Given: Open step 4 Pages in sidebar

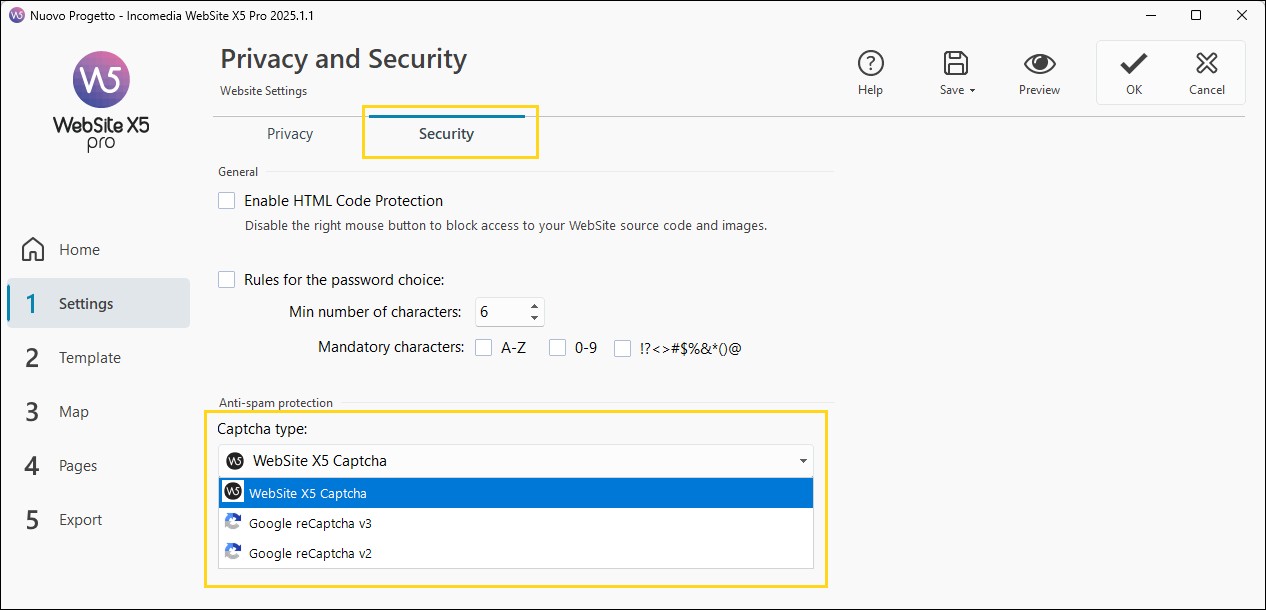Looking at the screenshot, I should click(x=98, y=465).
